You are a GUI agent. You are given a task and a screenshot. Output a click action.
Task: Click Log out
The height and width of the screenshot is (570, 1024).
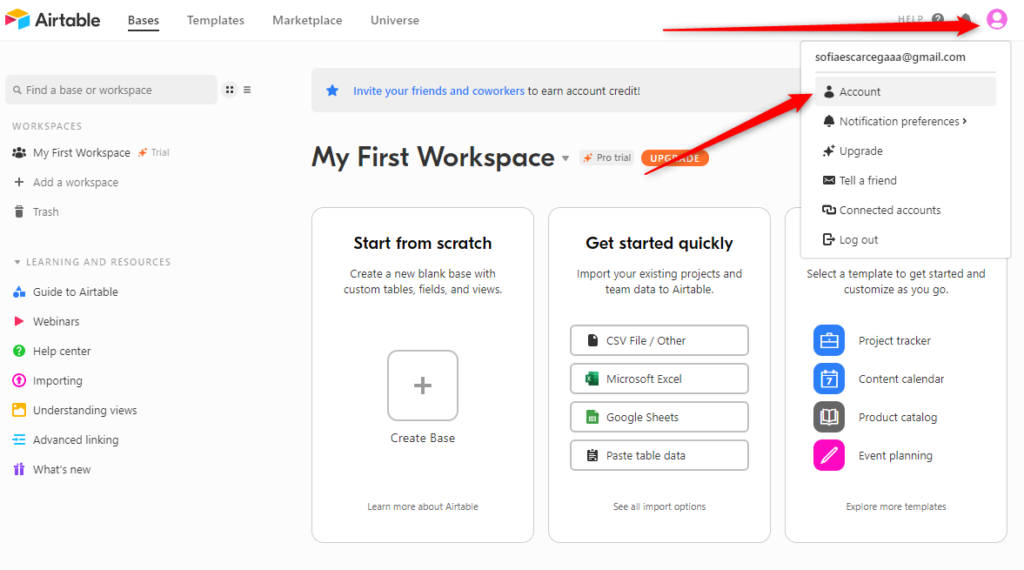pos(905,240)
